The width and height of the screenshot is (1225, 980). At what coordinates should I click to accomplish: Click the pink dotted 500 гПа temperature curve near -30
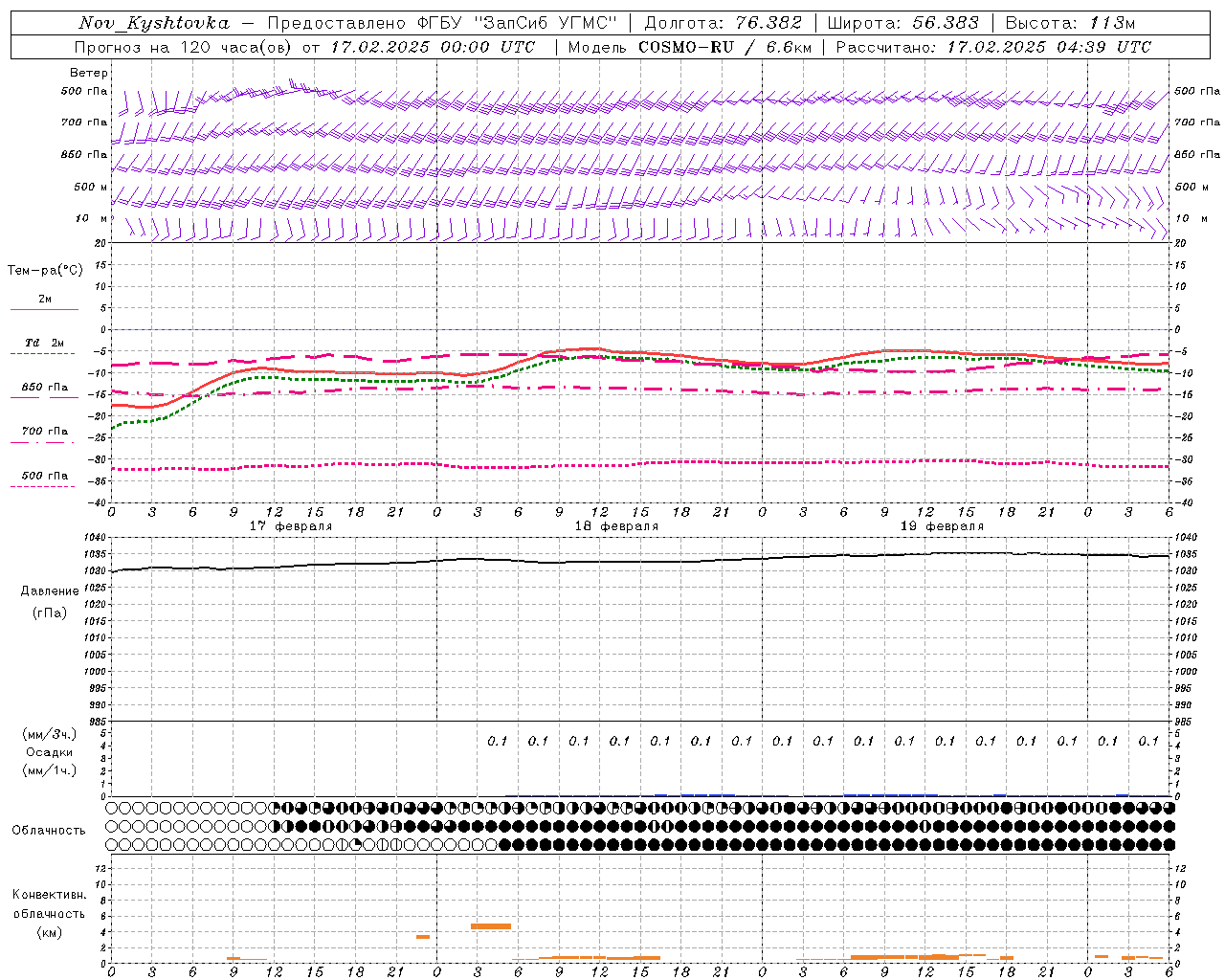[x=641, y=463]
